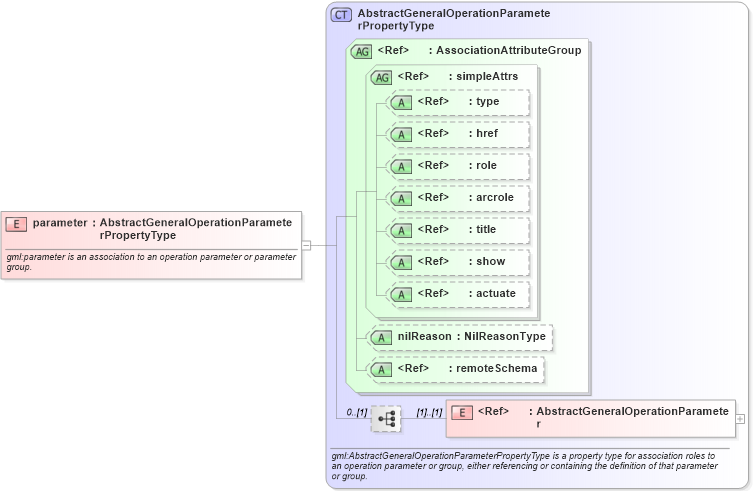753x491 pixels.
Task: Click the A icon for nilReason attribute
Action: 381,337
